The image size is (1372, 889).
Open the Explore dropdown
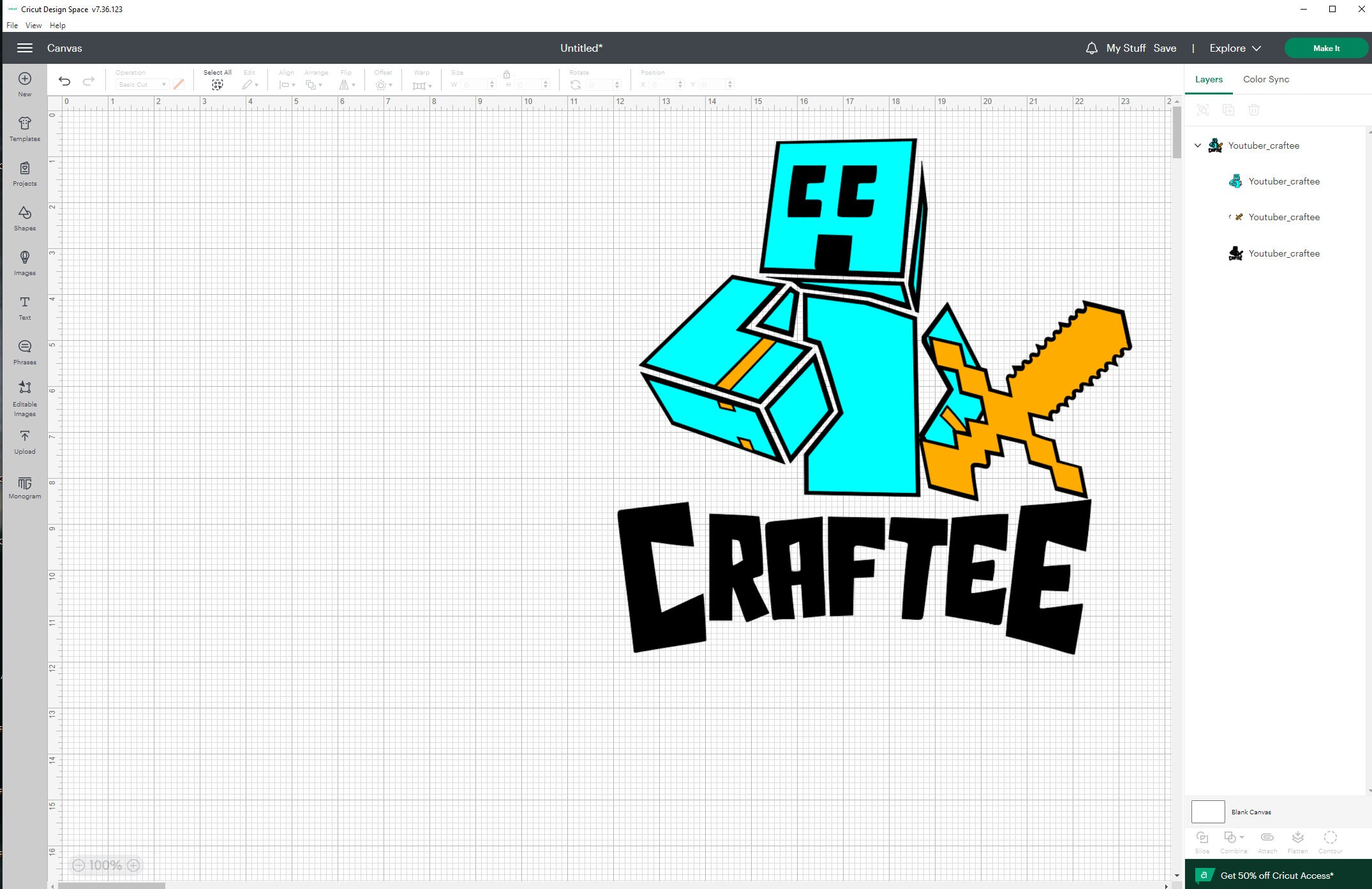point(1234,48)
